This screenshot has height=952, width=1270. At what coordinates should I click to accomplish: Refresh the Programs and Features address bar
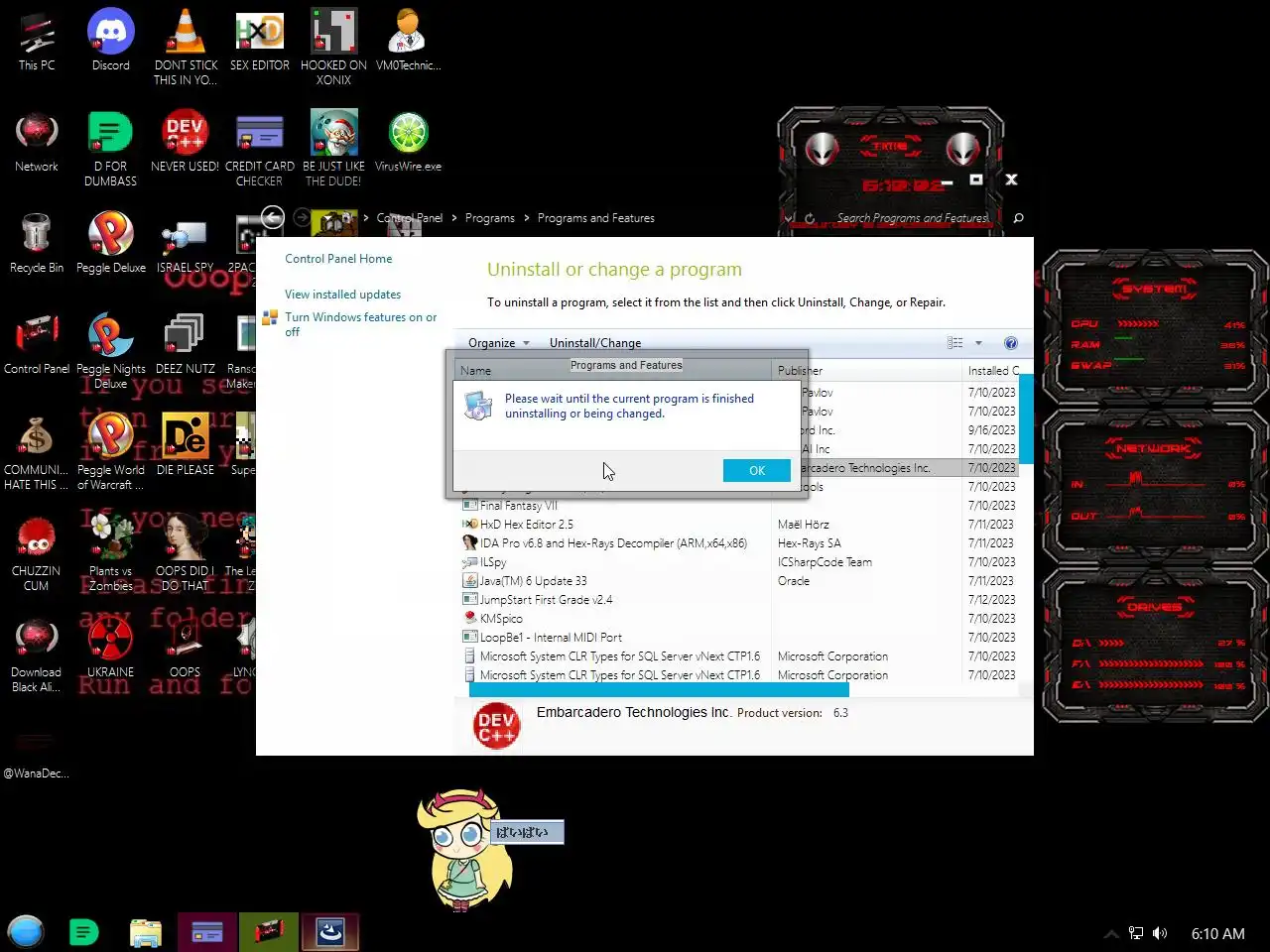point(810,218)
